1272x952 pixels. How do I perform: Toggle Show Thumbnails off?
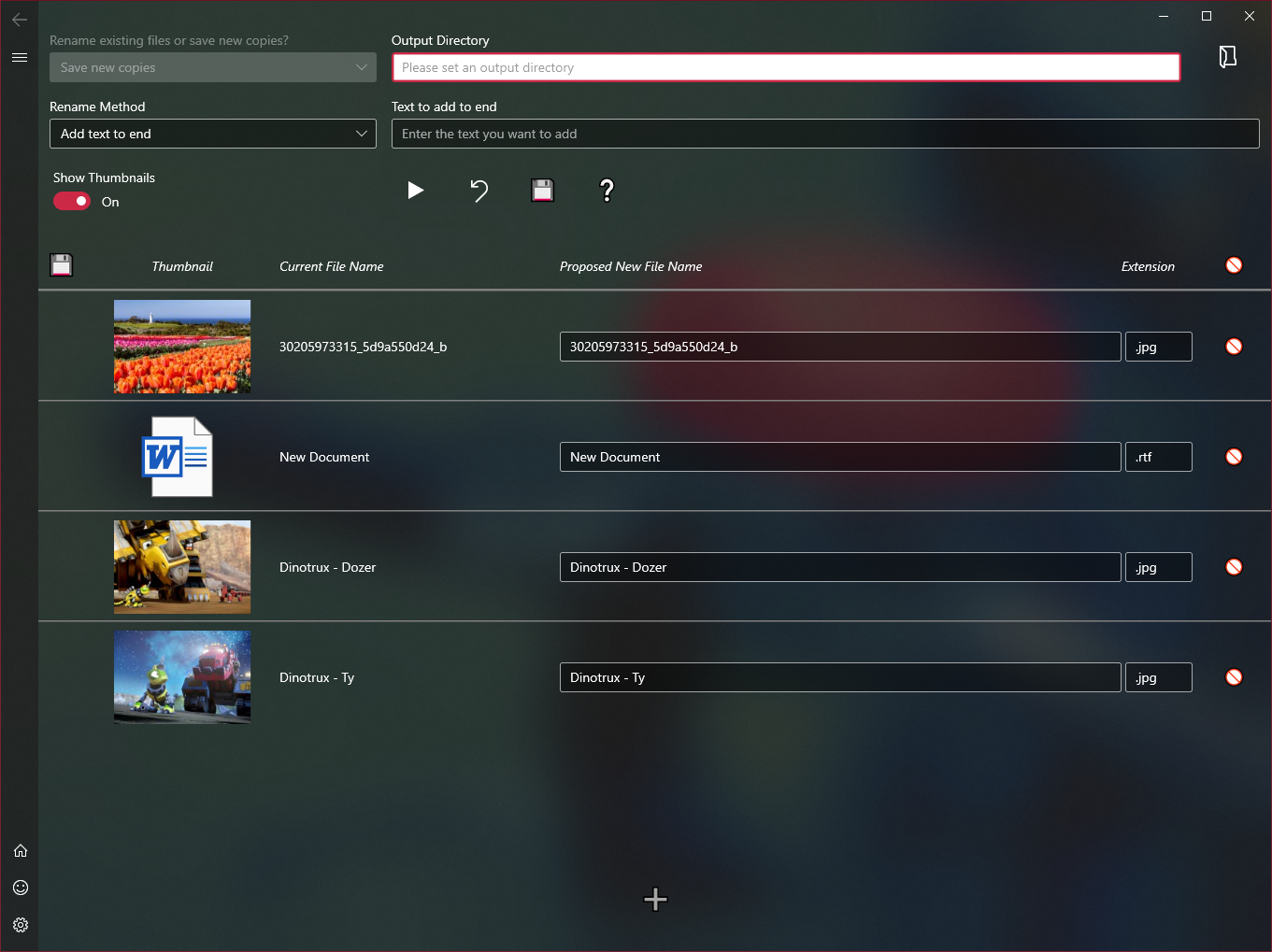[71, 201]
